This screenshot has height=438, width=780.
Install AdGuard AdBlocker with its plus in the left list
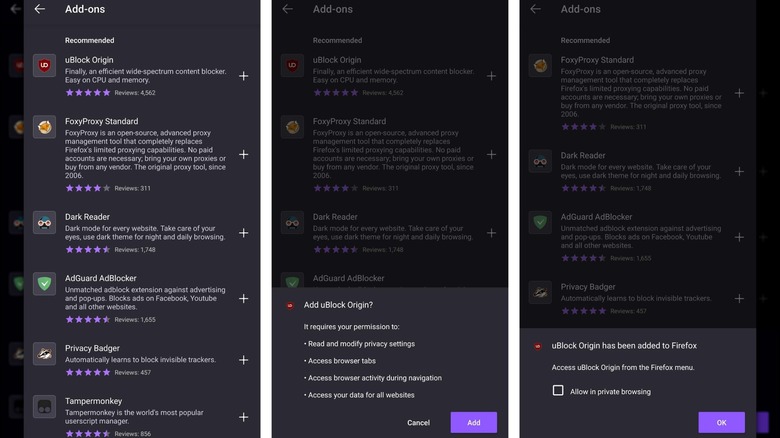pyautogui.click(x=243, y=298)
